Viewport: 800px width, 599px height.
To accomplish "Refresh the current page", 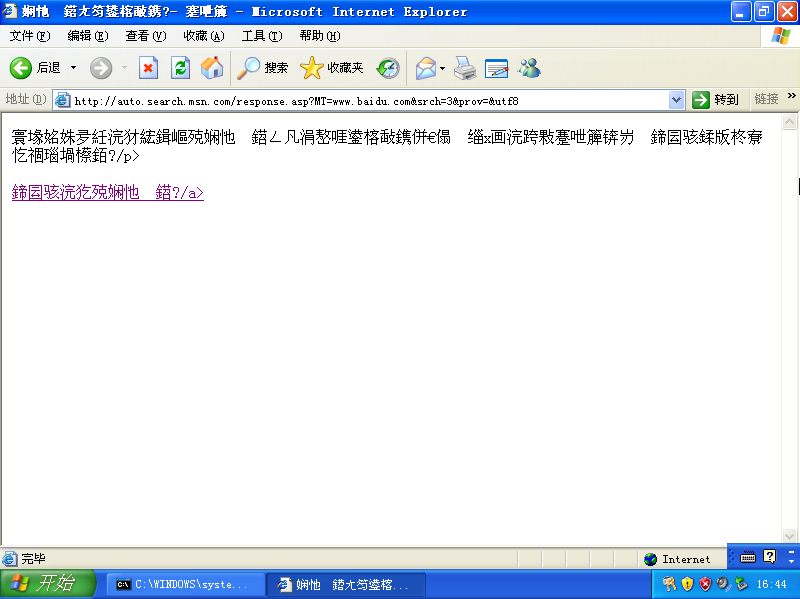I will (x=180, y=68).
